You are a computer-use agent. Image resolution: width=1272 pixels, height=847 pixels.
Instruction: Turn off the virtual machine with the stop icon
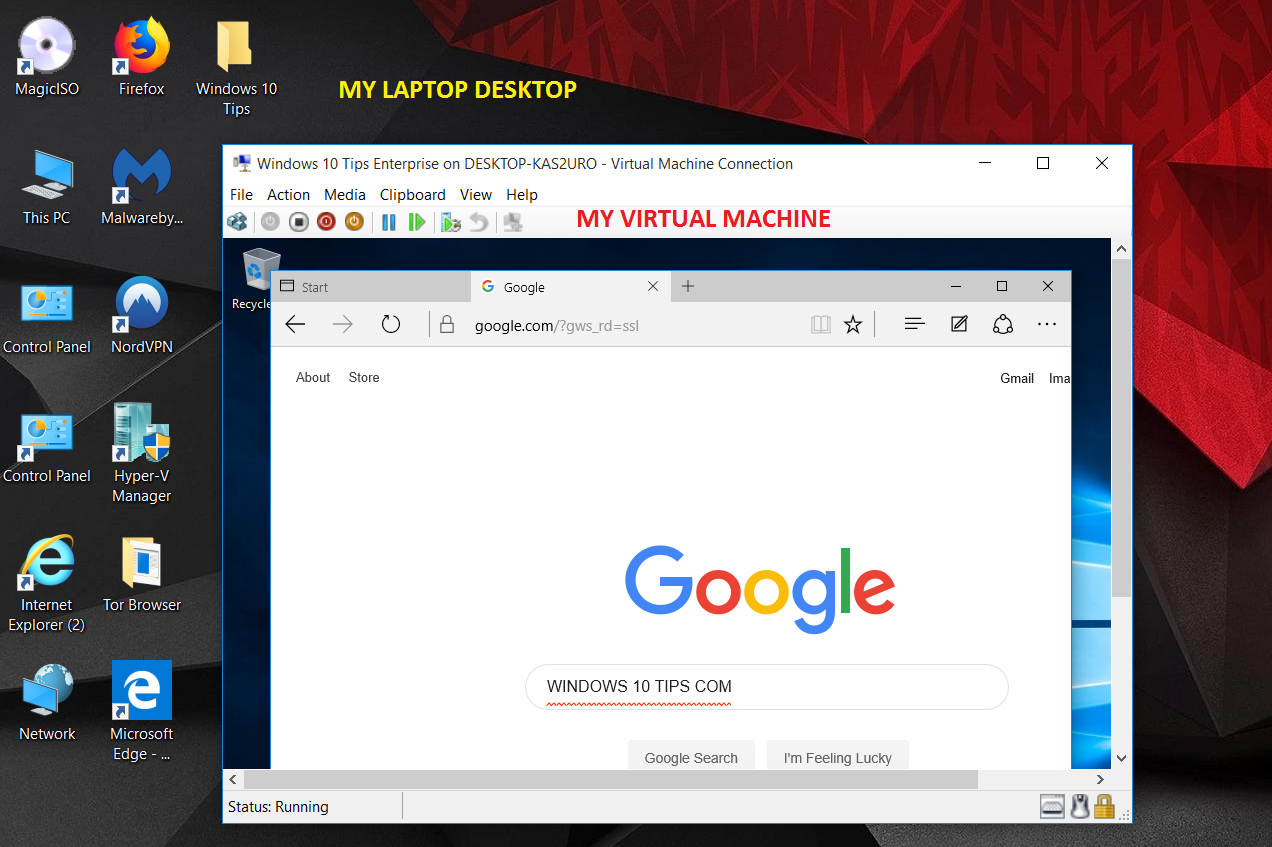click(x=298, y=222)
